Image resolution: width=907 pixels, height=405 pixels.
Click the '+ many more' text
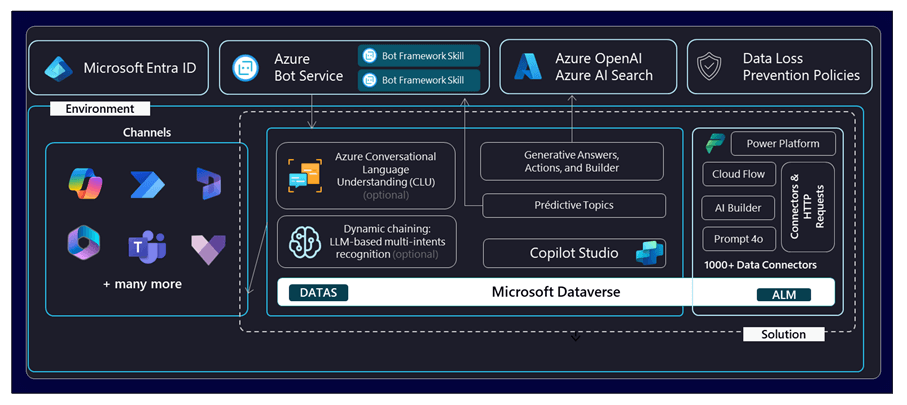pyautogui.click(x=142, y=284)
